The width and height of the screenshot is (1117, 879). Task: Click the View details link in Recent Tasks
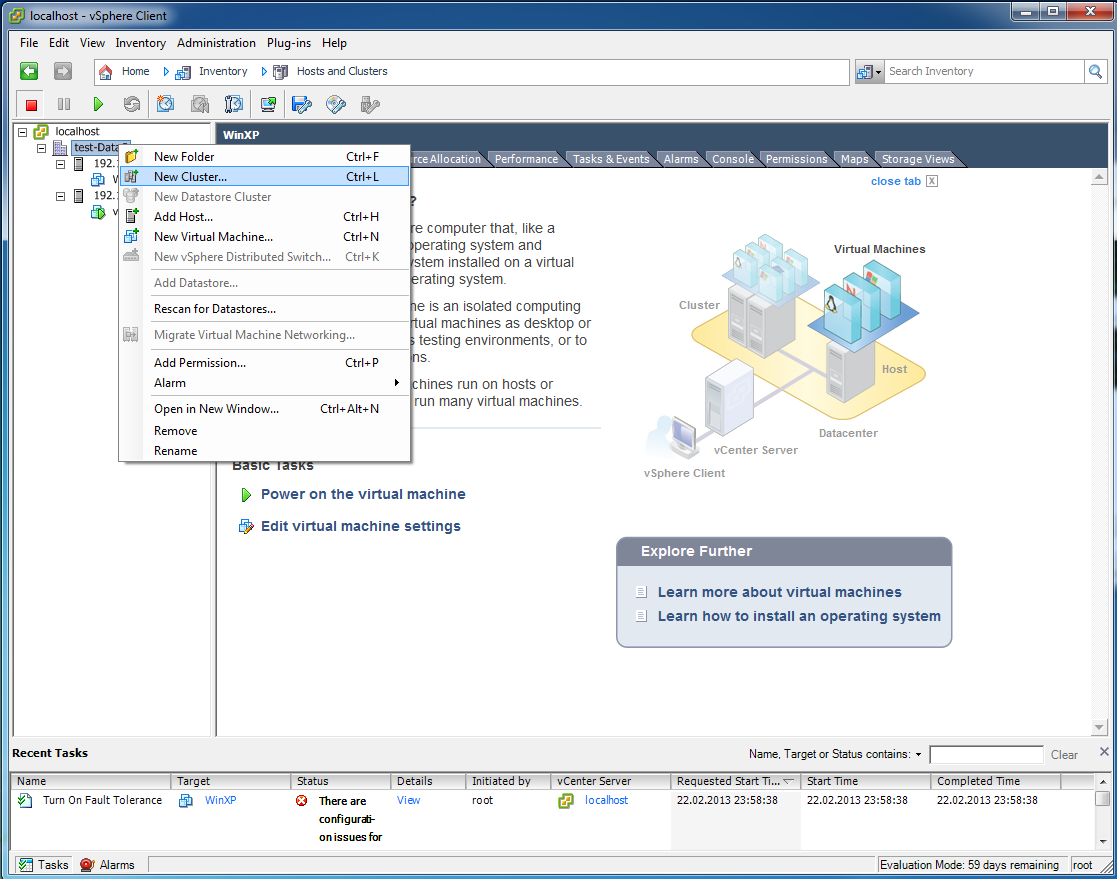click(x=408, y=801)
